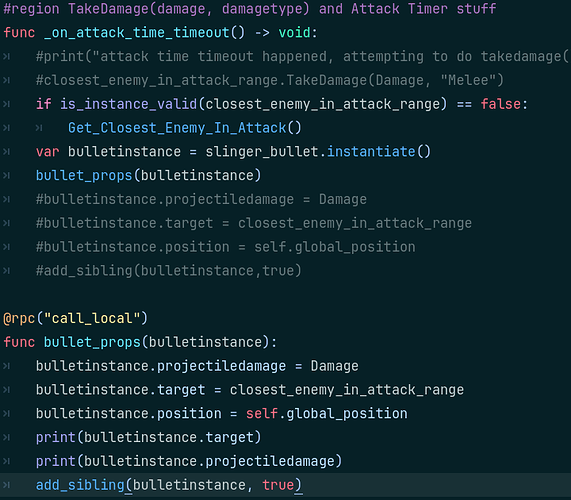Click the print(bulletinstance.target) statement
The height and width of the screenshot is (500, 571).
(x=149, y=437)
